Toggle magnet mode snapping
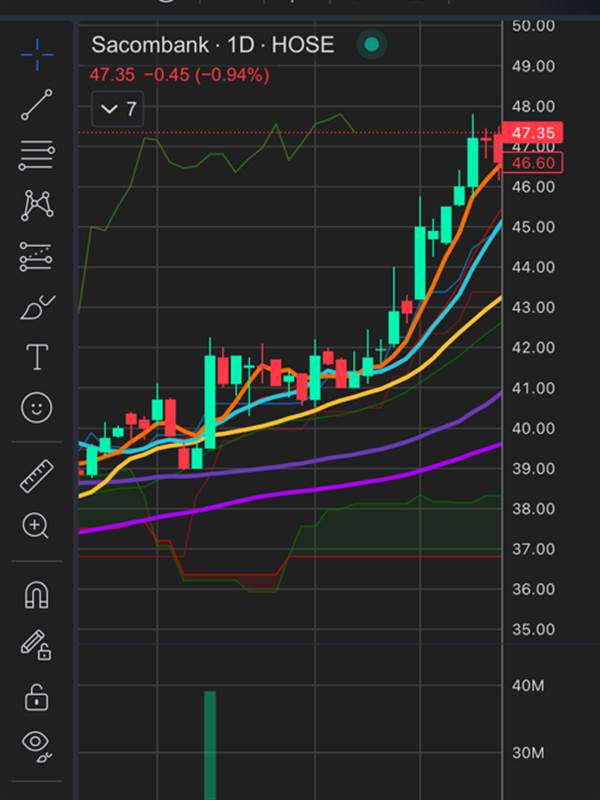Screen dimensions: 600x800 click(x=37, y=595)
